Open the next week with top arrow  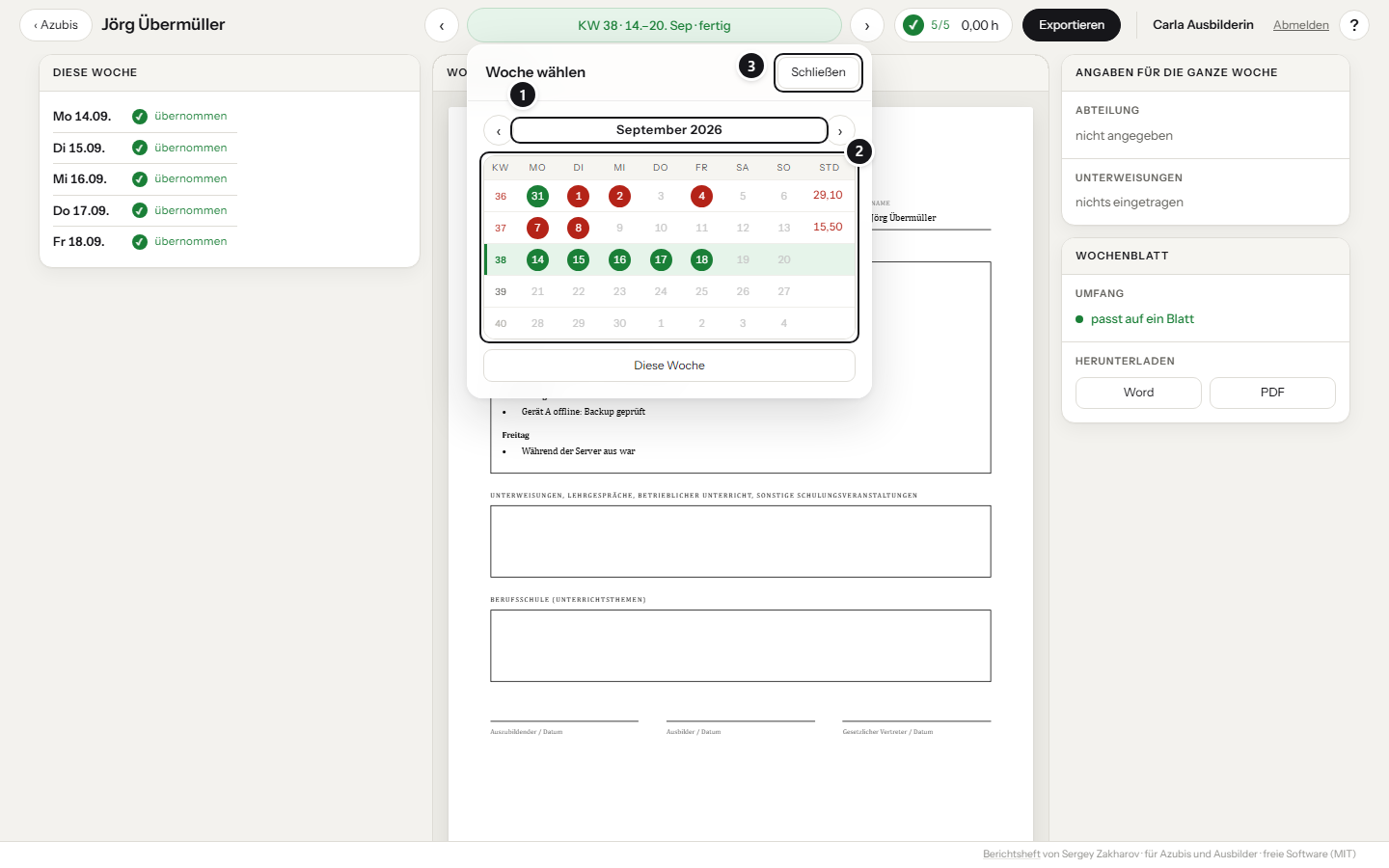point(867,25)
